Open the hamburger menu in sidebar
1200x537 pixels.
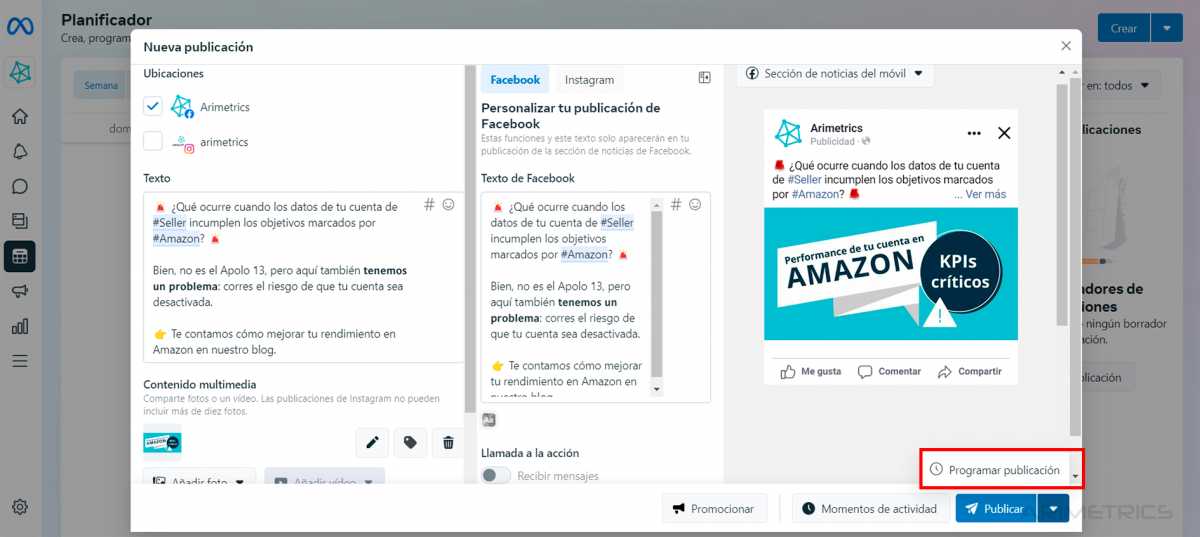[x=20, y=361]
